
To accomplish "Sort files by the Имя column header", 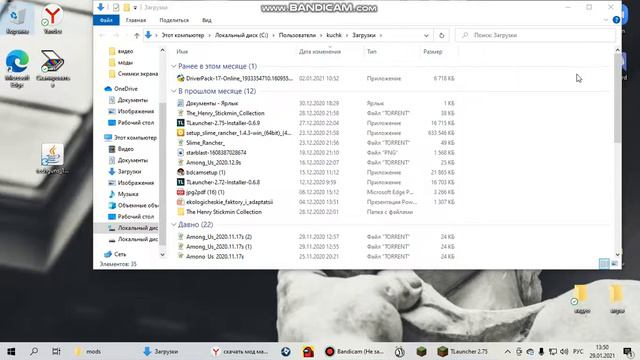I will pos(182,52).
